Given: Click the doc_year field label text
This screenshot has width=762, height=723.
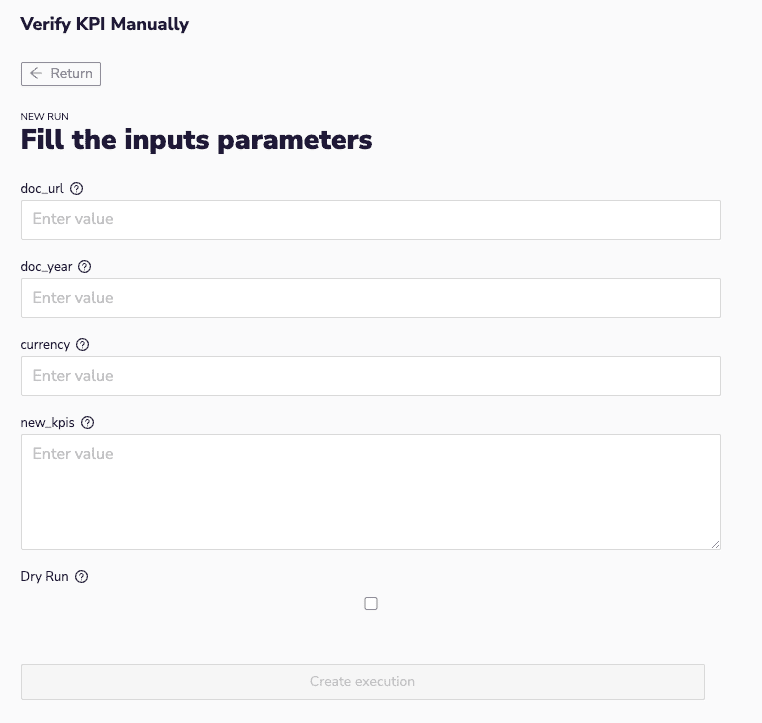Looking at the screenshot, I should pos(46,267).
